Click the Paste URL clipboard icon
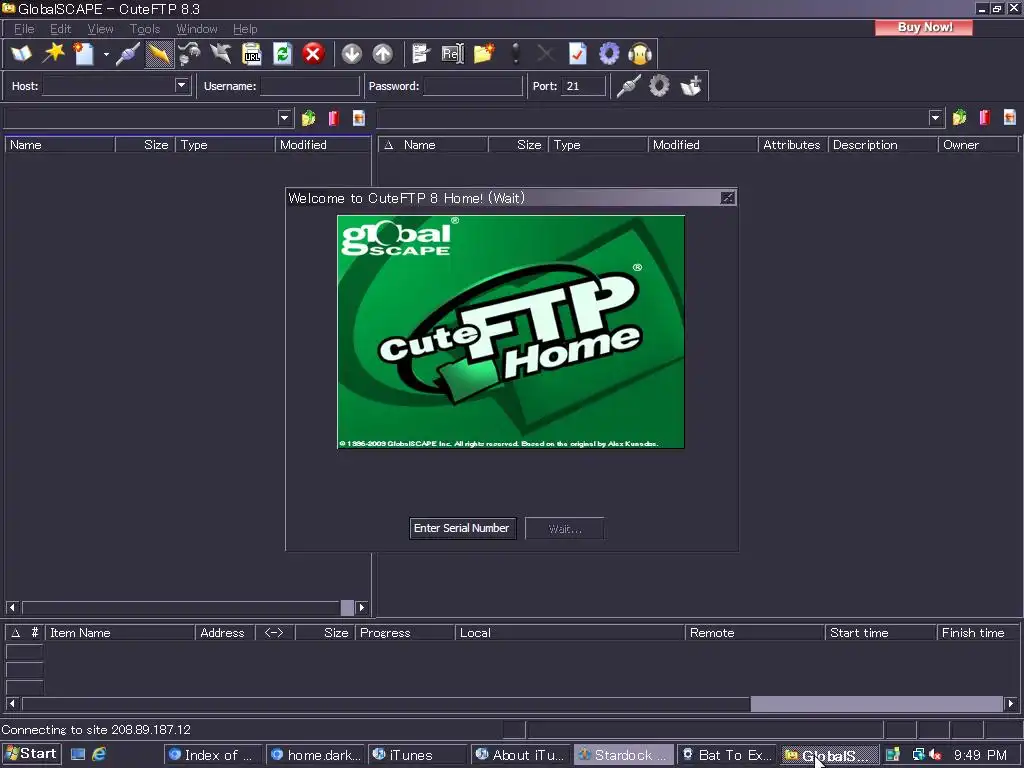The image size is (1024, 768). coord(251,54)
